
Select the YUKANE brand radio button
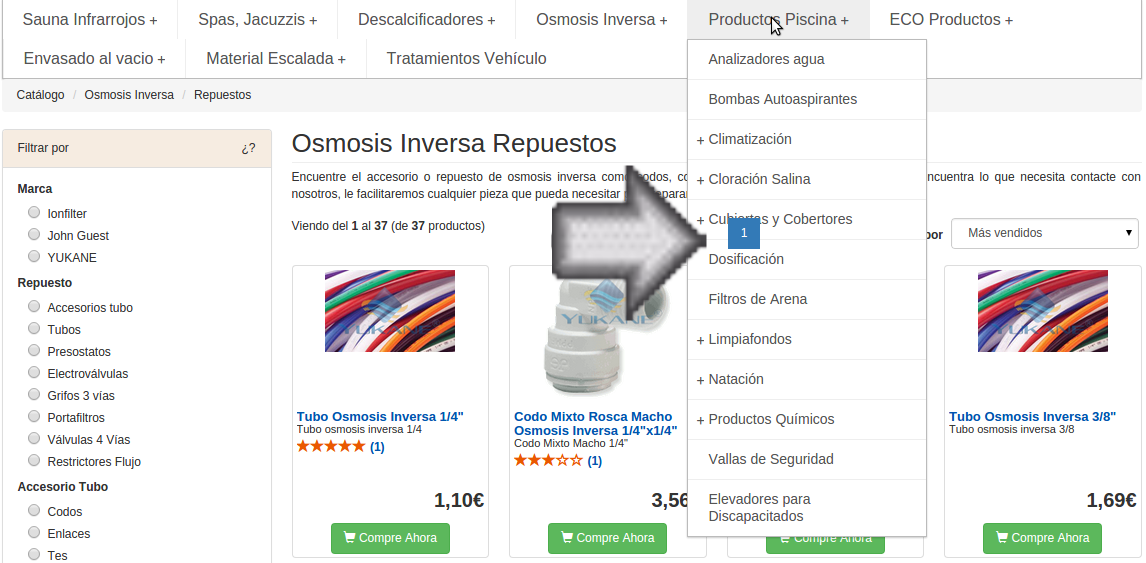tap(34, 257)
